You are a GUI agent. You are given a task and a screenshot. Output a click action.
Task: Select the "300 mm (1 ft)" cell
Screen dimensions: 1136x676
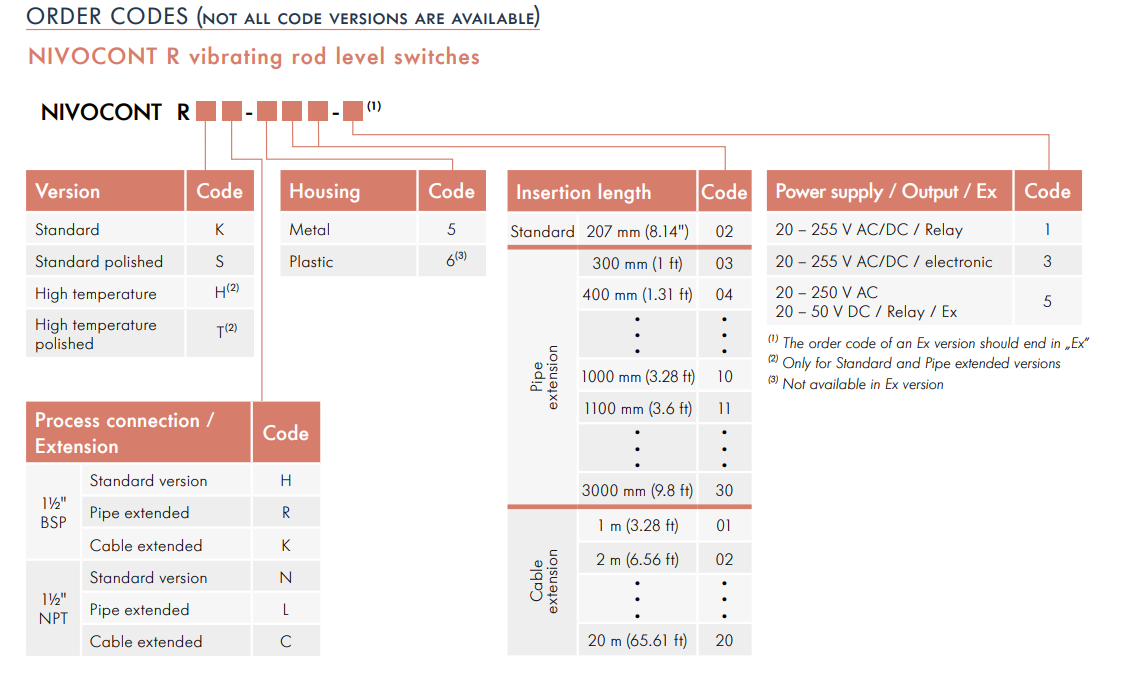[x=638, y=264]
